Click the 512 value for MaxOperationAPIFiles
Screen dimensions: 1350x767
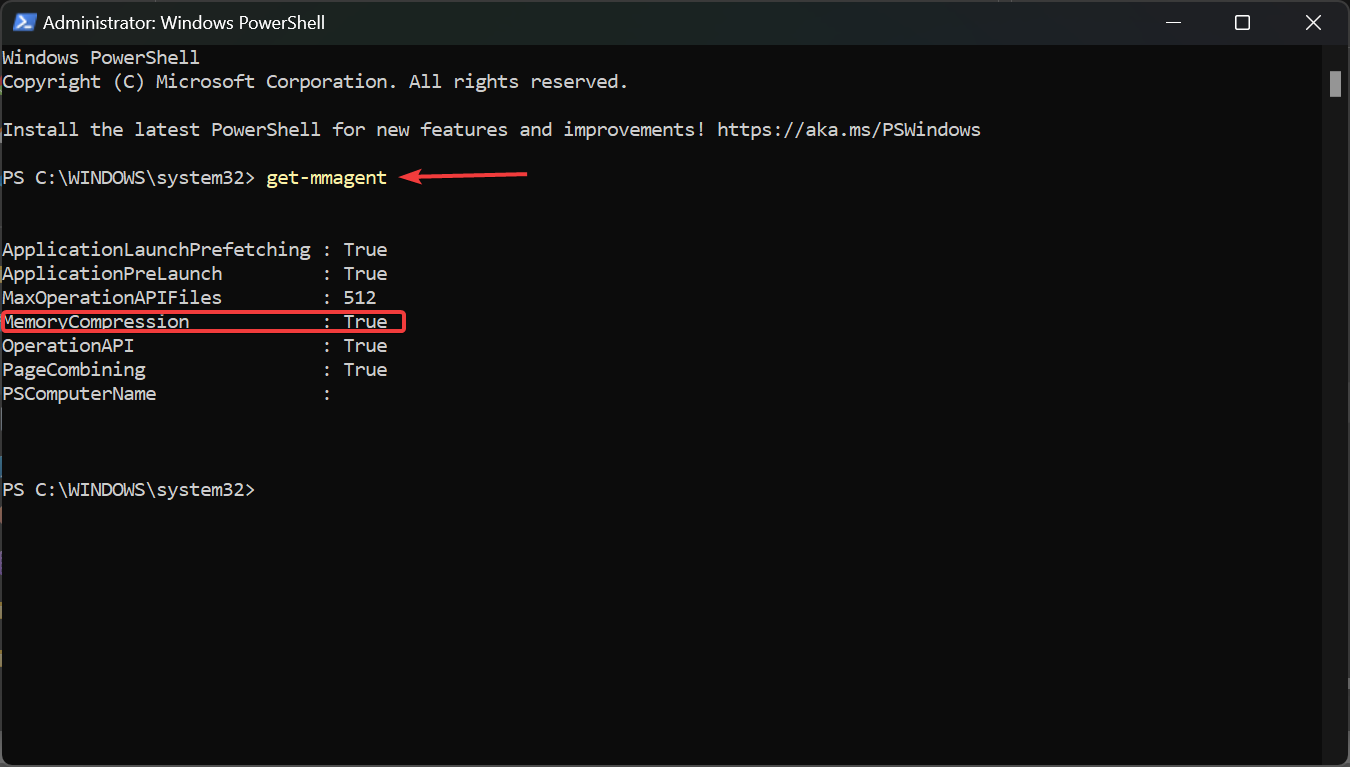(x=359, y=297)
